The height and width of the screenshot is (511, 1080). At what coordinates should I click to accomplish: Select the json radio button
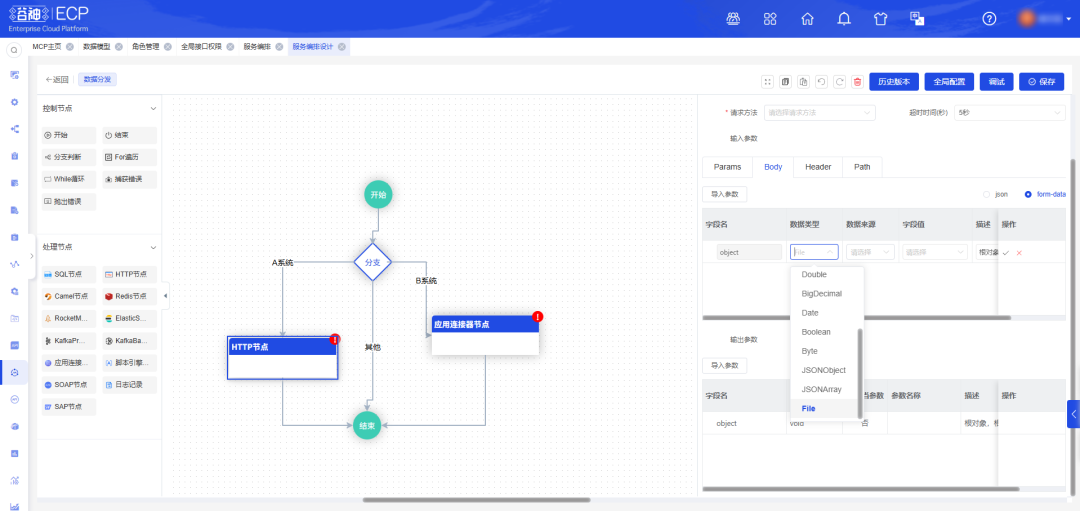[987, 194]
